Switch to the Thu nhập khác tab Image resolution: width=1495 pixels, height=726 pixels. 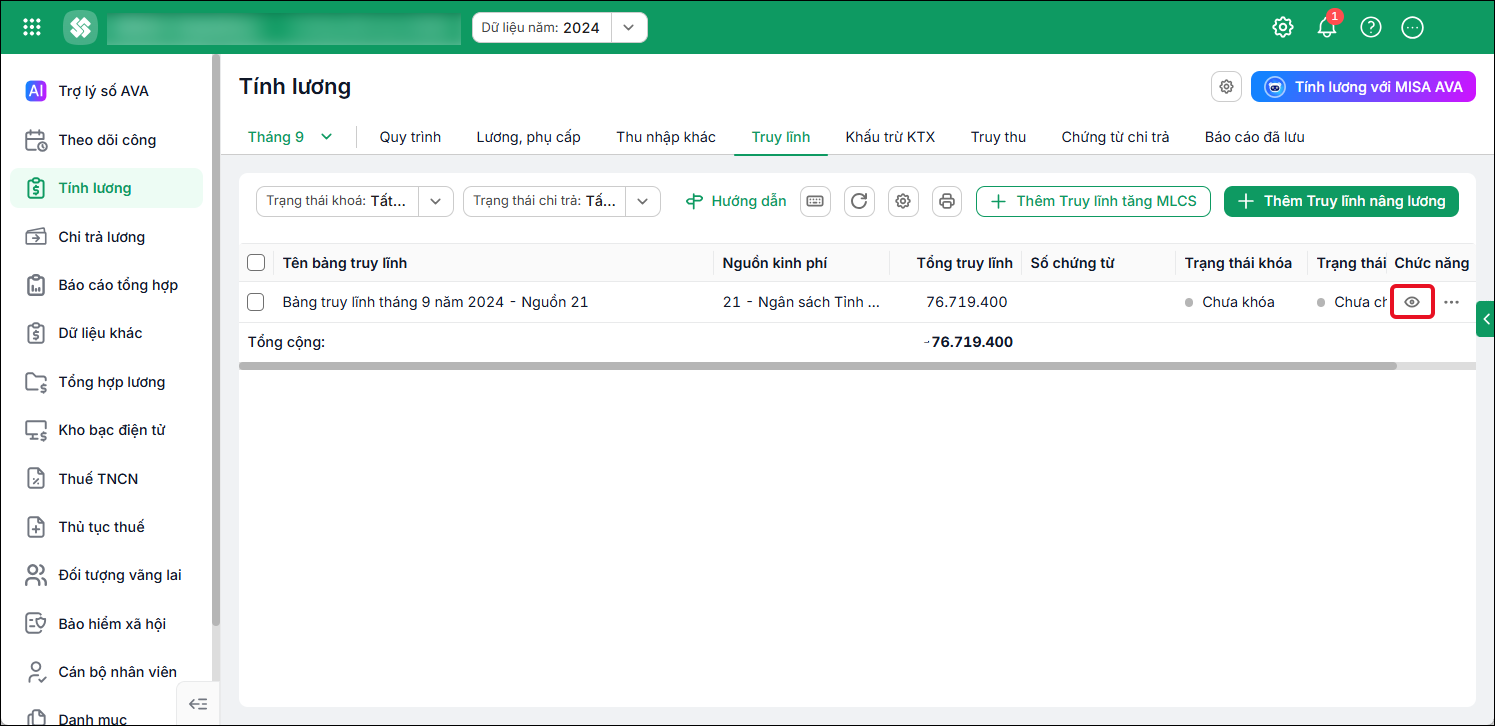(666, 137)
